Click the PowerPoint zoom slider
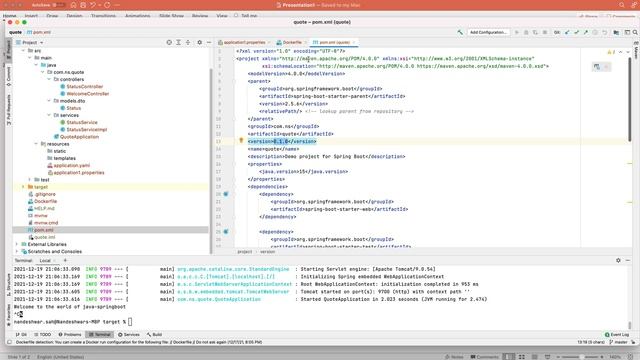The image size is (640, 360). pyautogui.click(x=582, y=357)
